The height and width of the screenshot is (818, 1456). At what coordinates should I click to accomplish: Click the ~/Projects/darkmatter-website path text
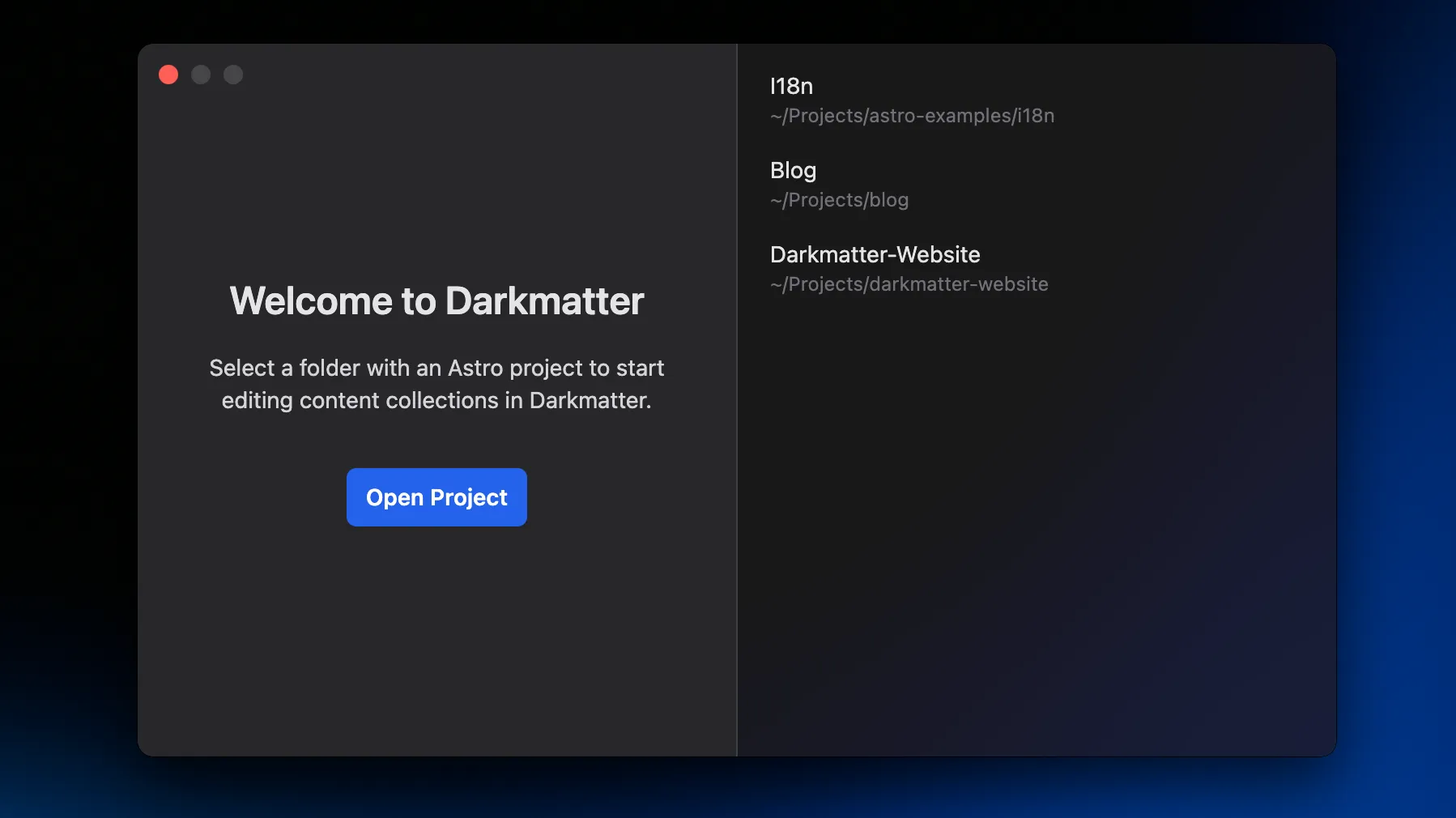click(909, 284)
